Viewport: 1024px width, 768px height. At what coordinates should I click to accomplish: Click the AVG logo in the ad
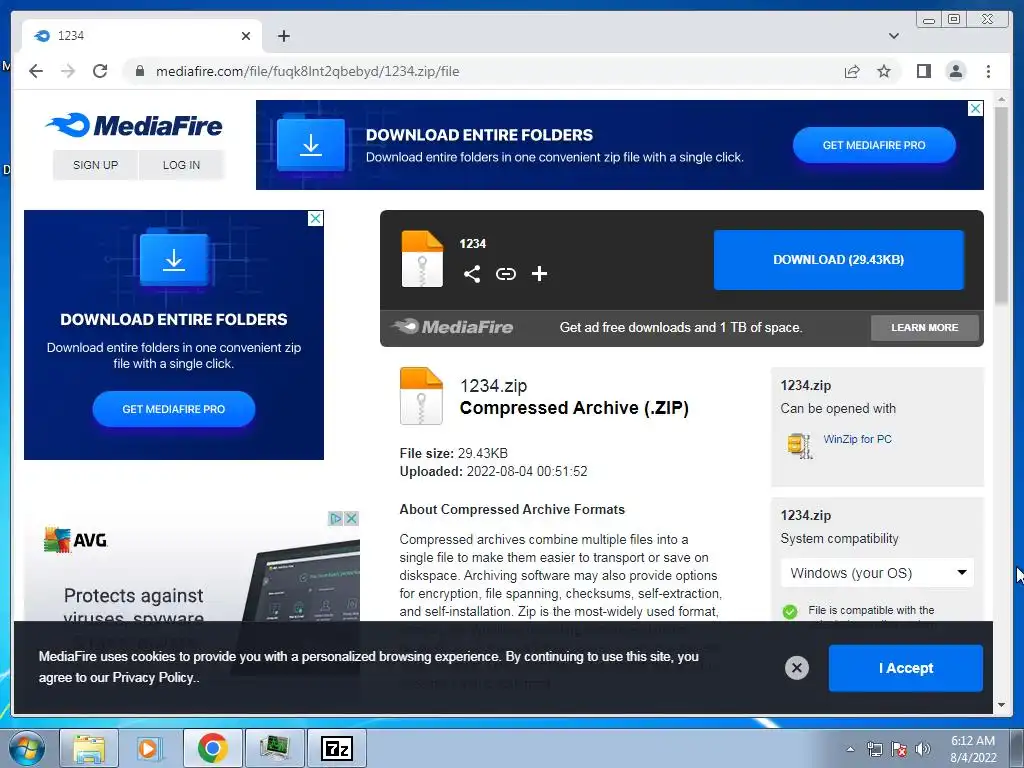75,540
